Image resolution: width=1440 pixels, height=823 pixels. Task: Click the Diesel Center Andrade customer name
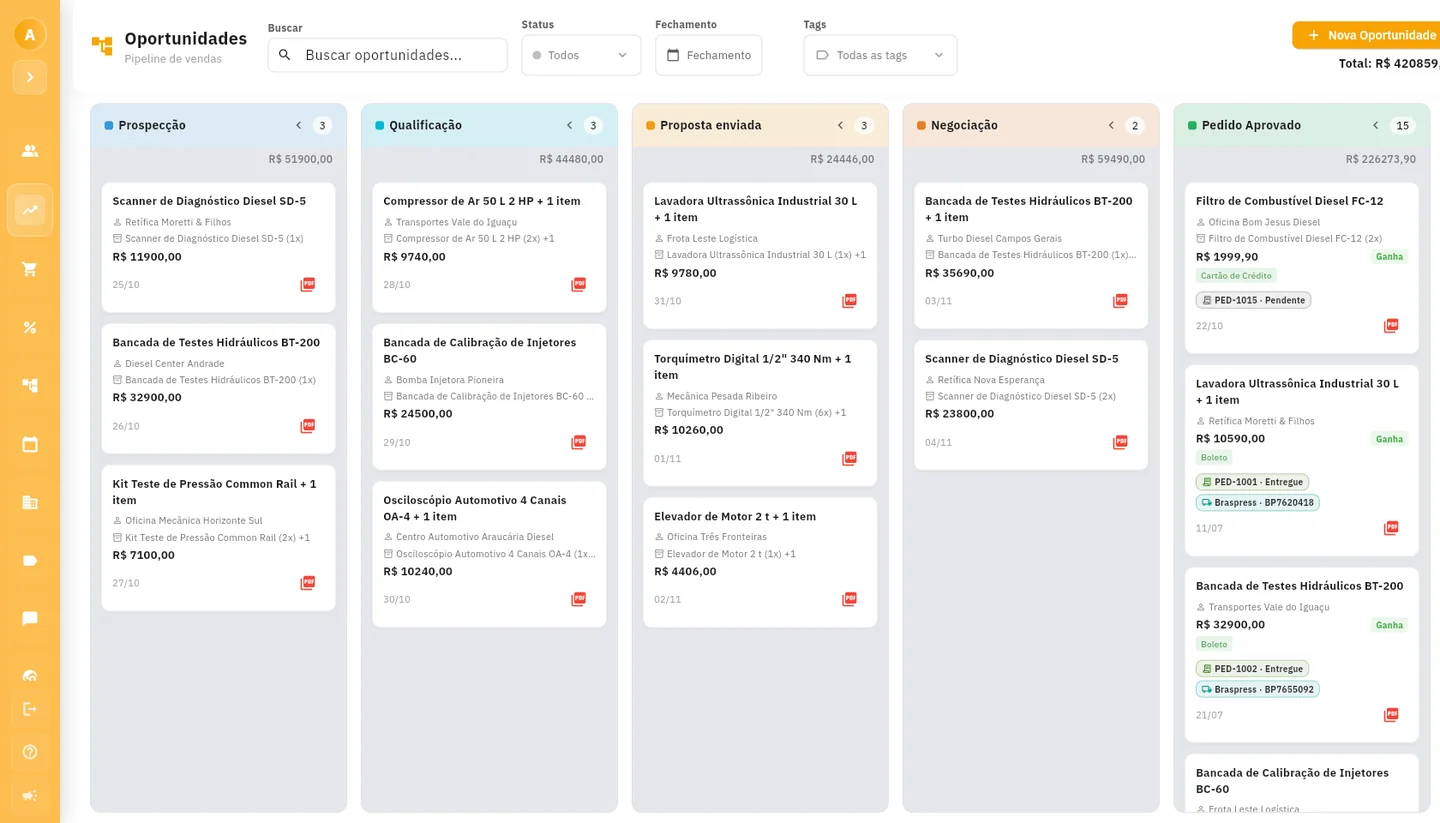point(175,364)
